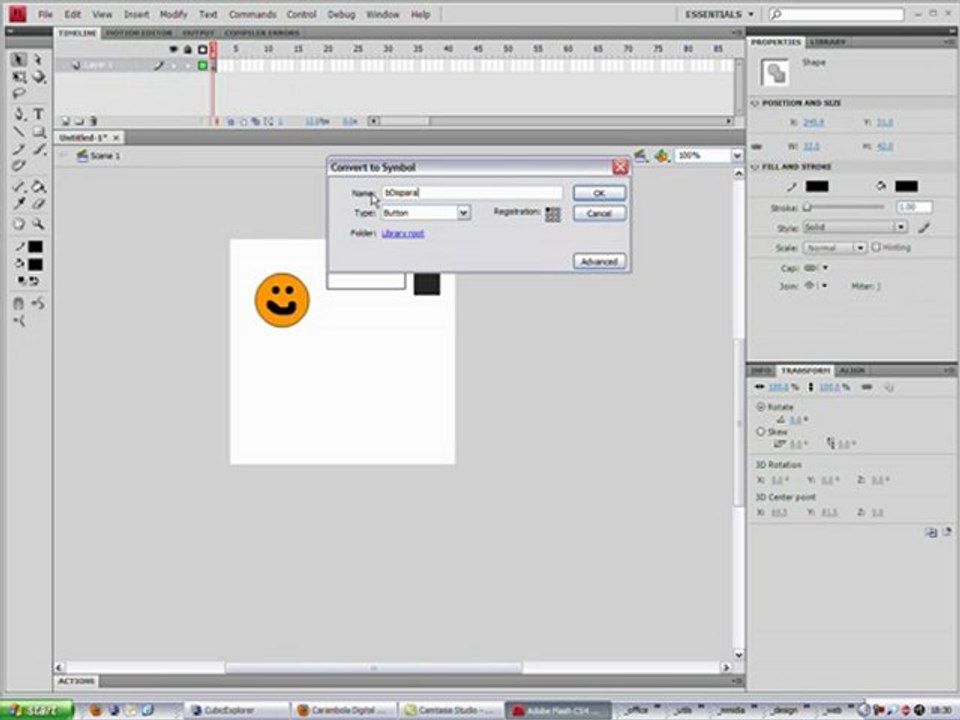The image size is (960, 720).
Task: Select the Text tool
Action: point(39,114)
